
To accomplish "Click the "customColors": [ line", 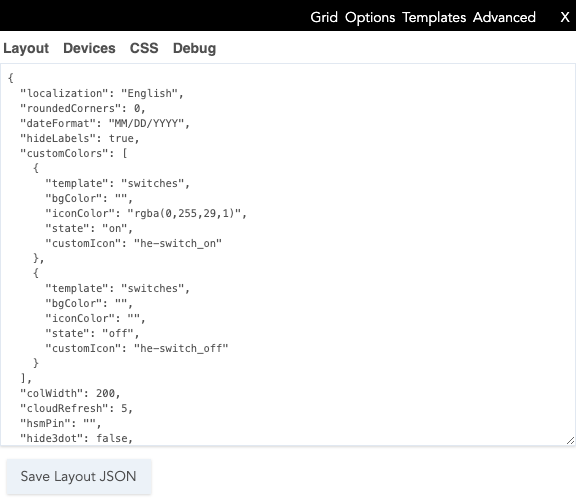I will click(x=74, y=153).
